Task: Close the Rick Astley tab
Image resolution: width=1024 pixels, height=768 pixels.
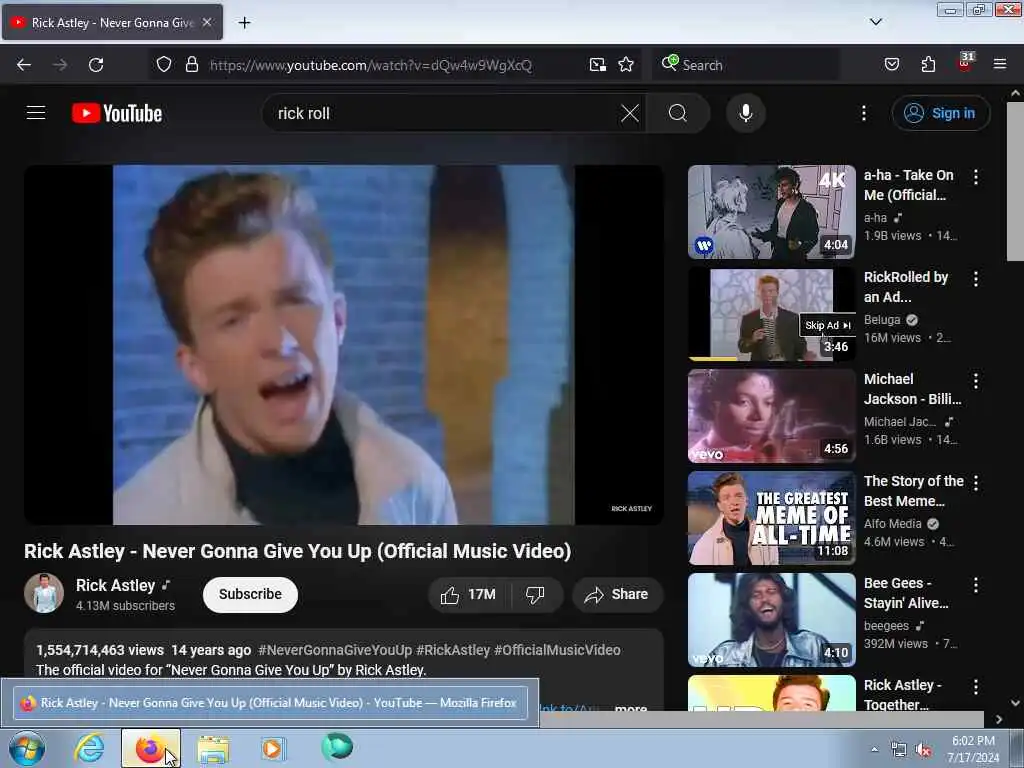Action: [207, 22]
